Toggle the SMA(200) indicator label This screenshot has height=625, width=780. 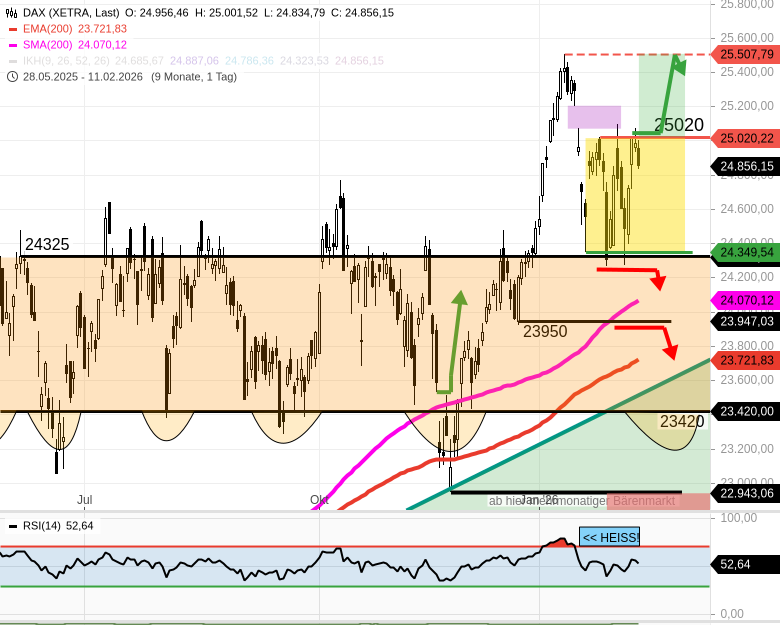[x=74, y=45]
